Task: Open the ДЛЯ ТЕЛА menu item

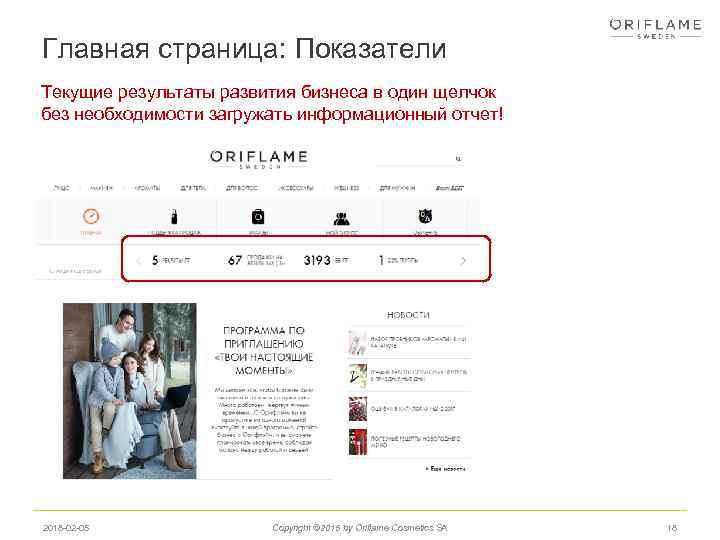Action: (193, 188)
